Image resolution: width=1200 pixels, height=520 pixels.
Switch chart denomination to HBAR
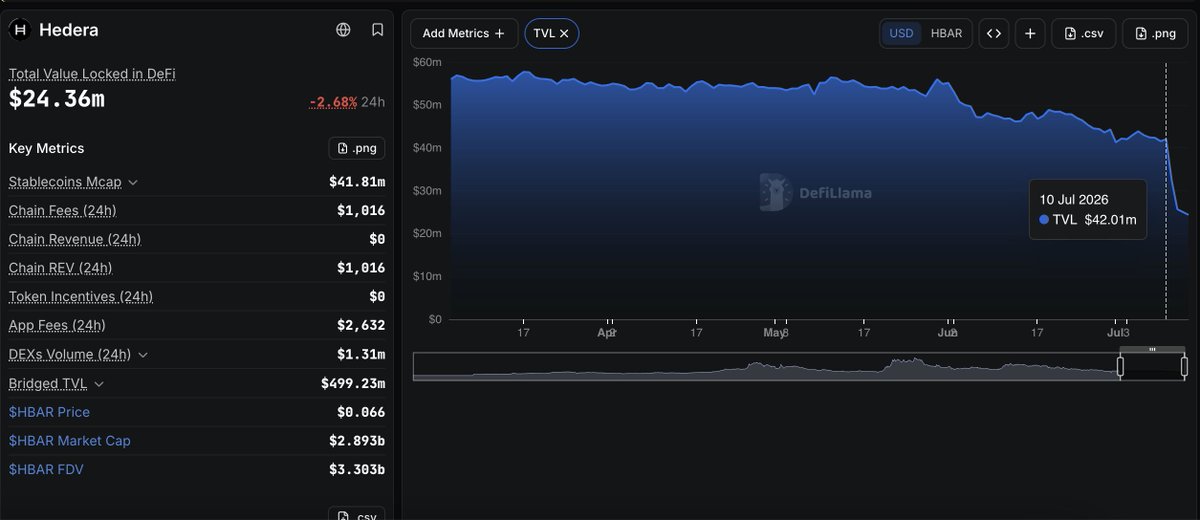point(946,33)
